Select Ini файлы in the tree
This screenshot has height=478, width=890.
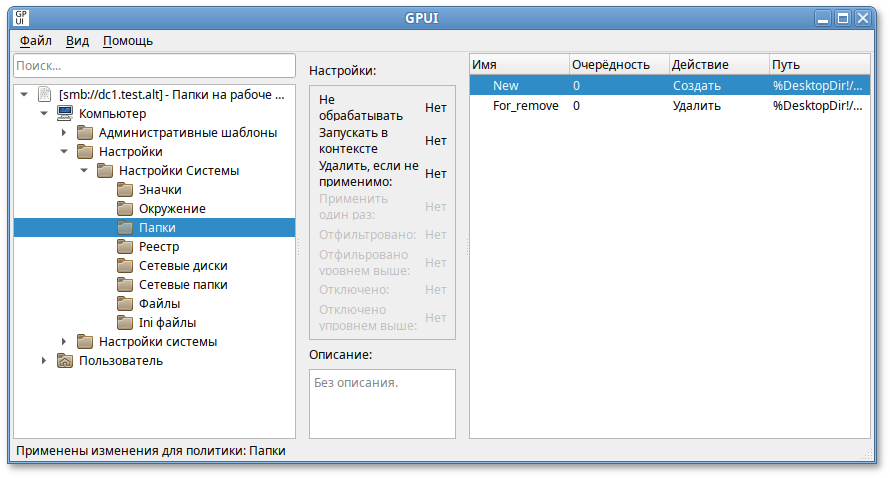pyautogui.click(x=167, y=323)
